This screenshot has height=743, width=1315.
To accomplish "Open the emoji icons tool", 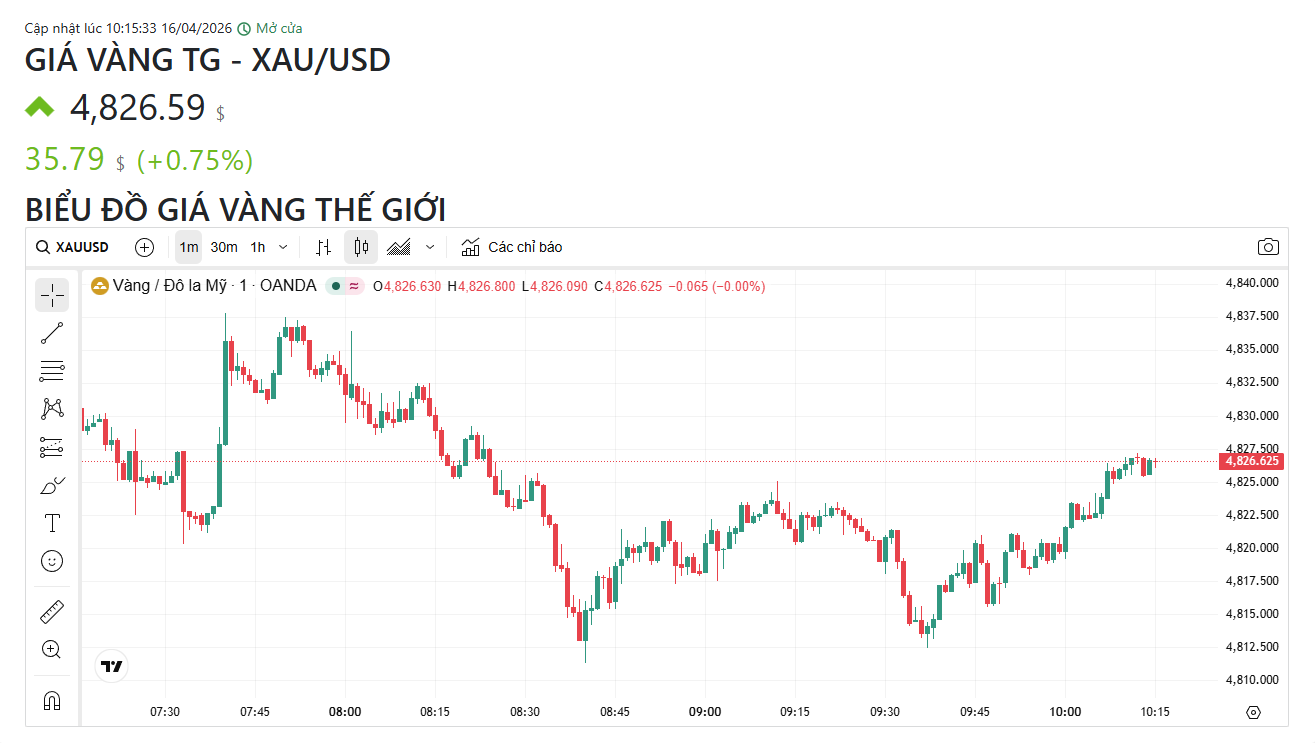I will coord(52,561).
